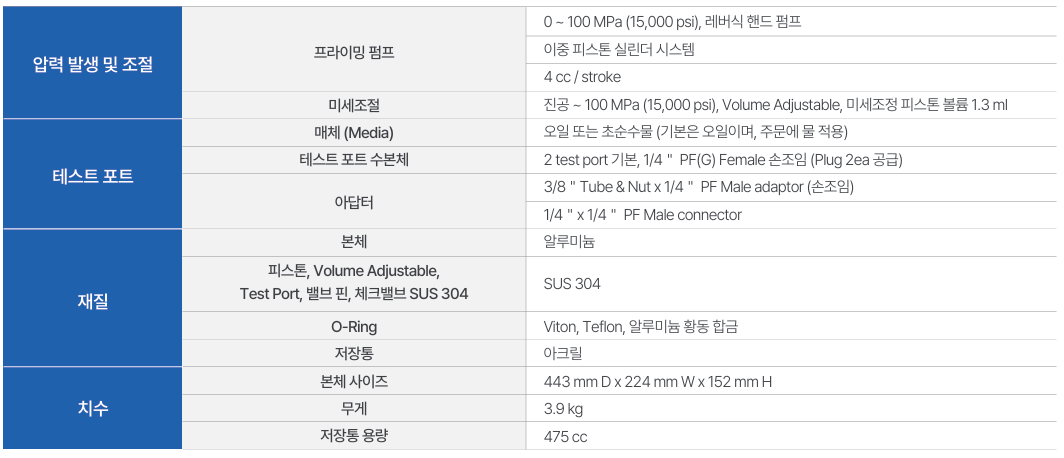The height and width of the screenshot is (458, 1064).
Task: Click the 압력 발생 및 조절 category header
Action: point(92,64)
